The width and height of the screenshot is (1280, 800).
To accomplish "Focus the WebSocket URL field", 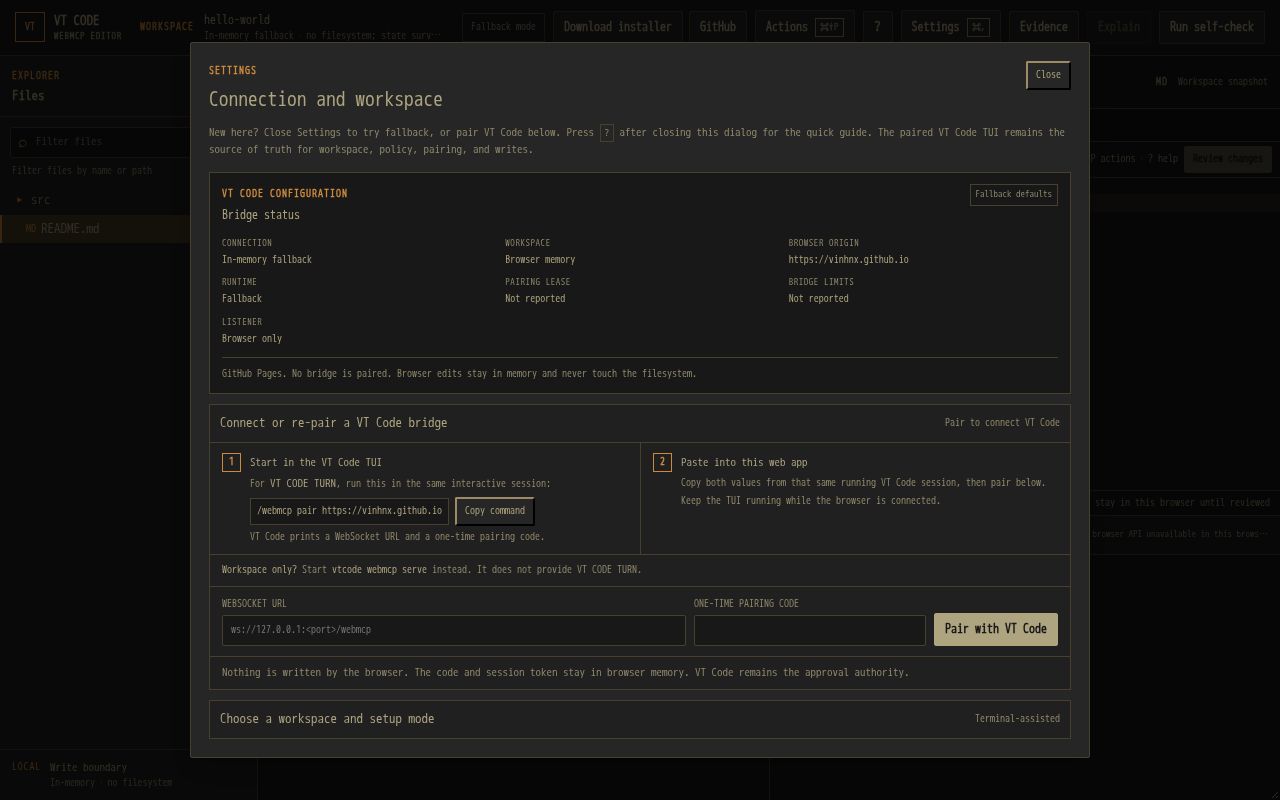I will tap(454, 630).
